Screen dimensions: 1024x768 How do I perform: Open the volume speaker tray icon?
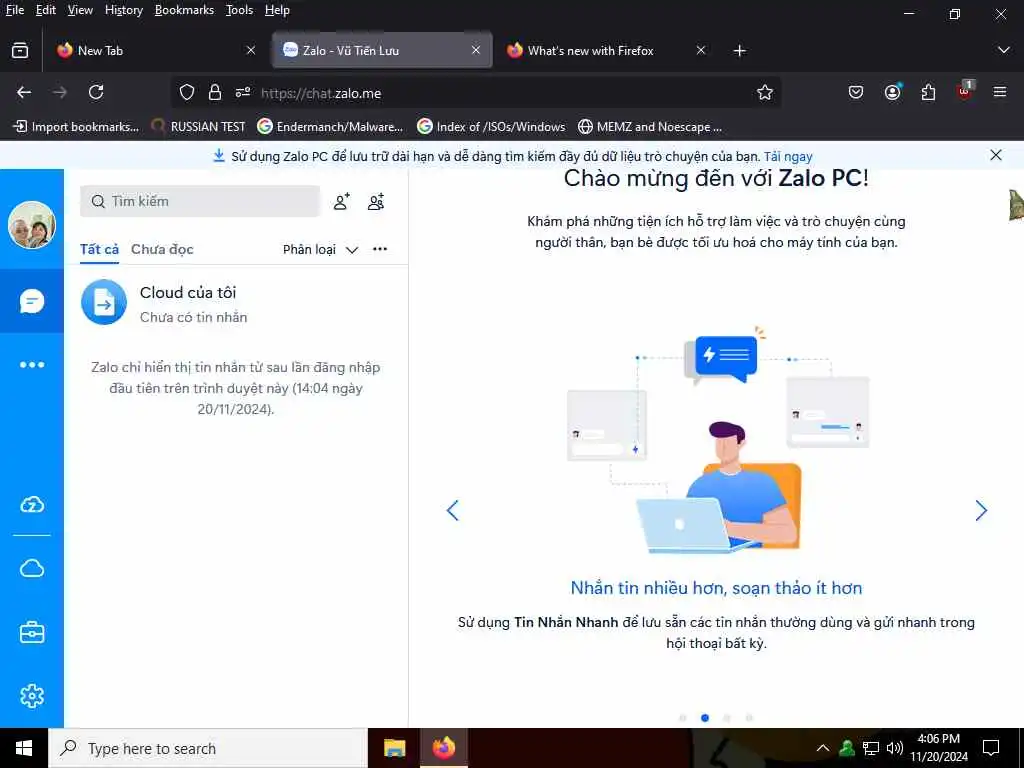pos(894,748)
